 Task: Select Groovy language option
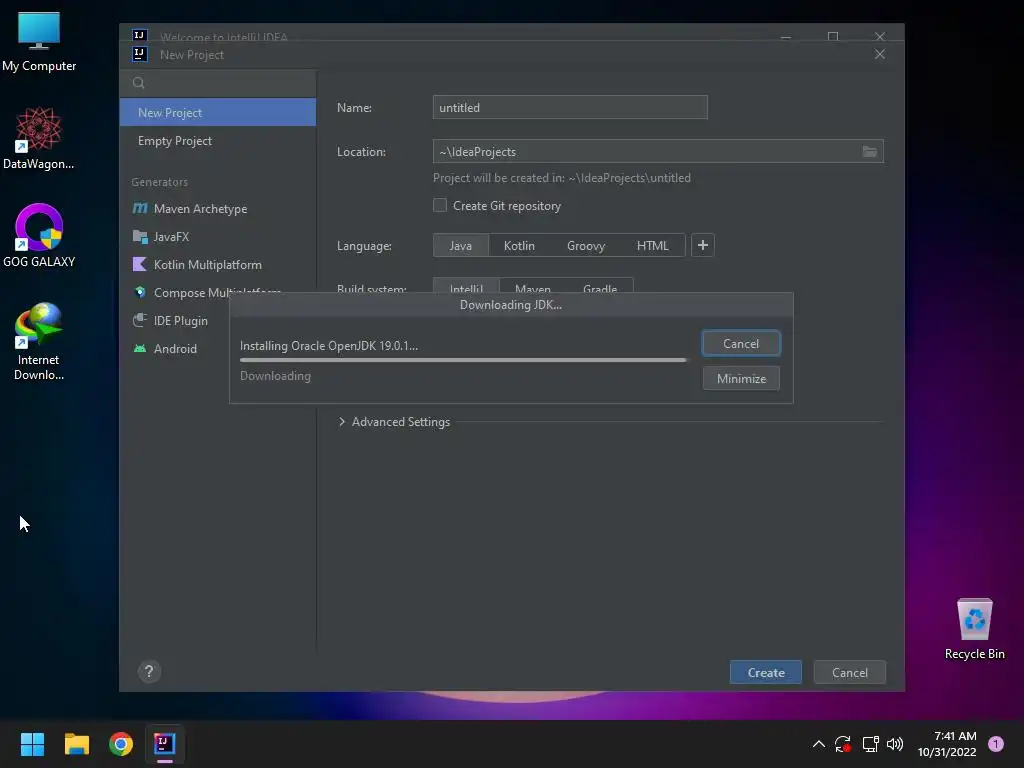[x=586, y=246]
